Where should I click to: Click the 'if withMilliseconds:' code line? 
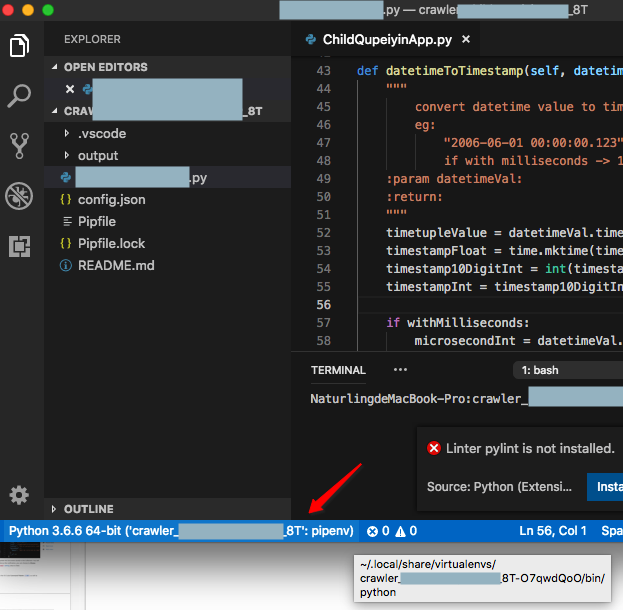(458, 323)
